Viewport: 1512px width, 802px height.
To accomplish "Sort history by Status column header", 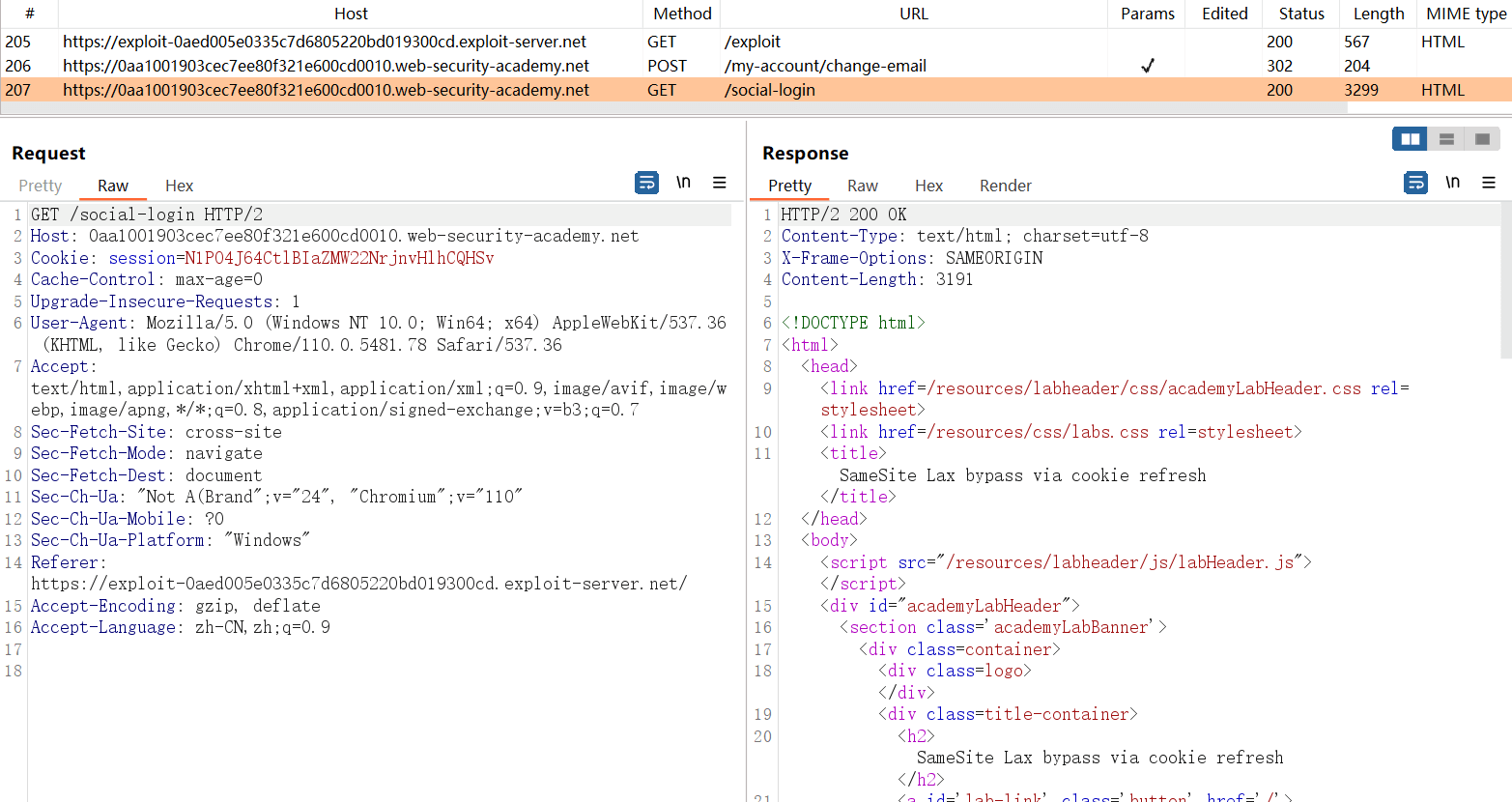I will tap(1300, 14).
